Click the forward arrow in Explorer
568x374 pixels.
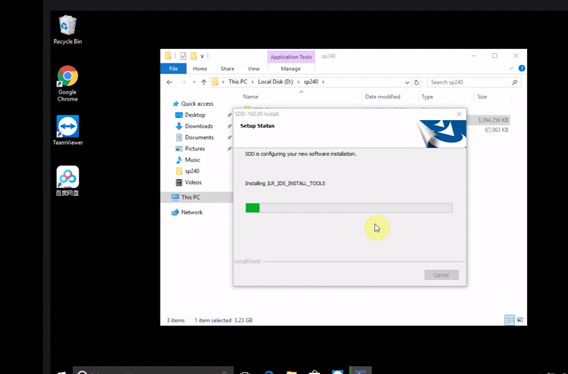pos(183,82)
